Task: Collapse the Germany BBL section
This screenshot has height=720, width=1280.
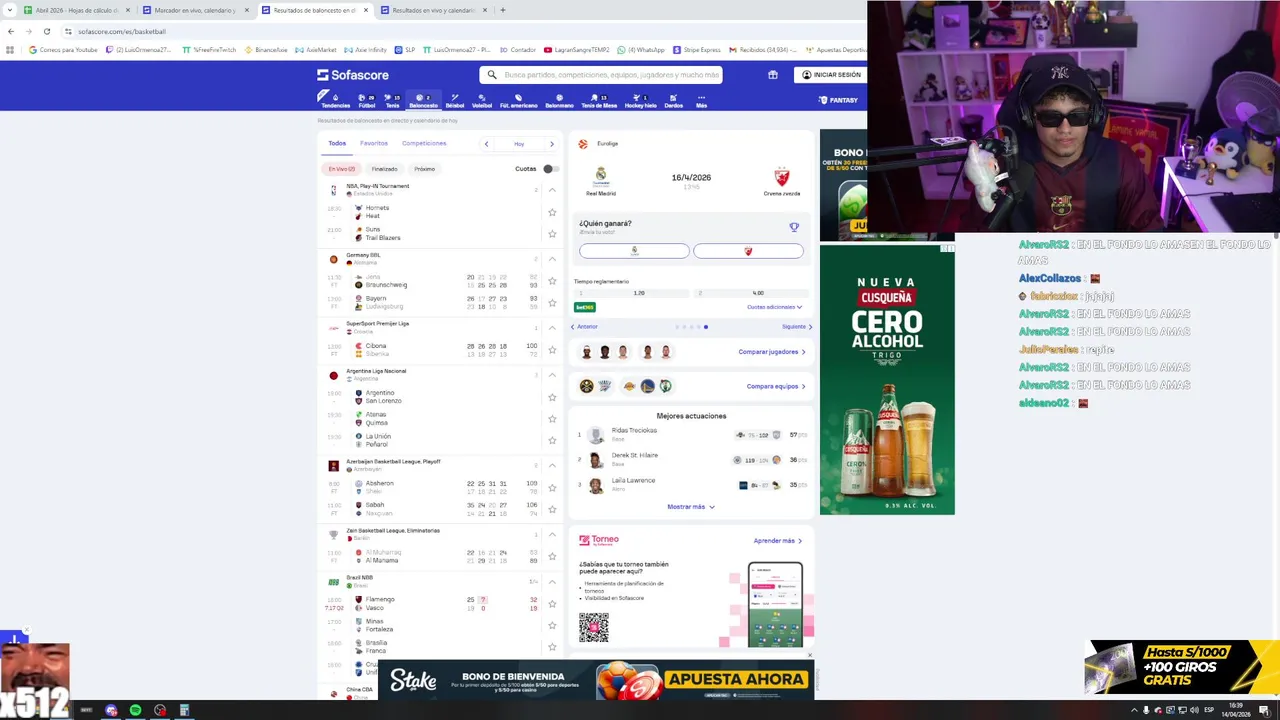Action: 552,259
